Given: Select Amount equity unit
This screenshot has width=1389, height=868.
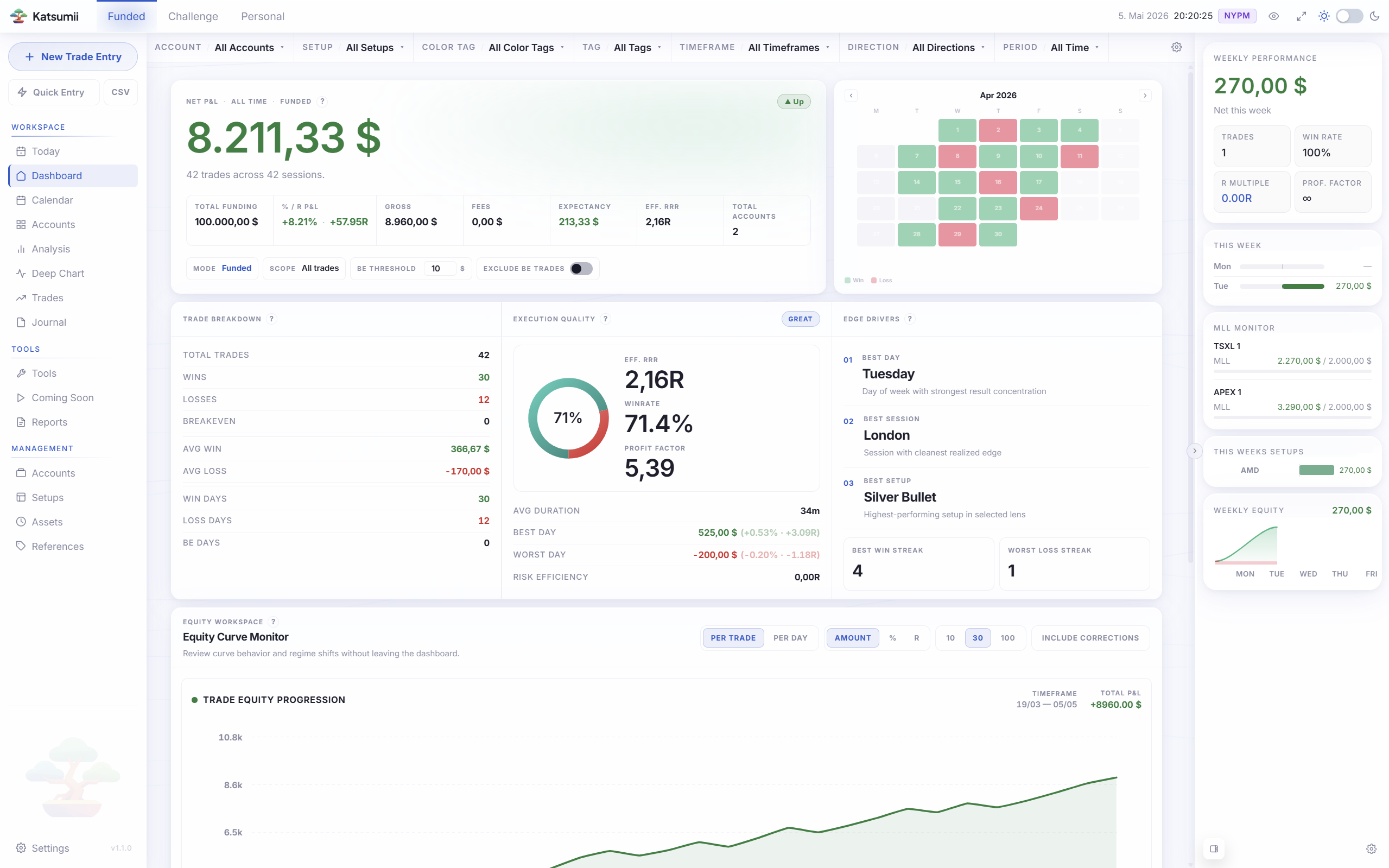Looking at the screenshot, I should coord(852,638).
